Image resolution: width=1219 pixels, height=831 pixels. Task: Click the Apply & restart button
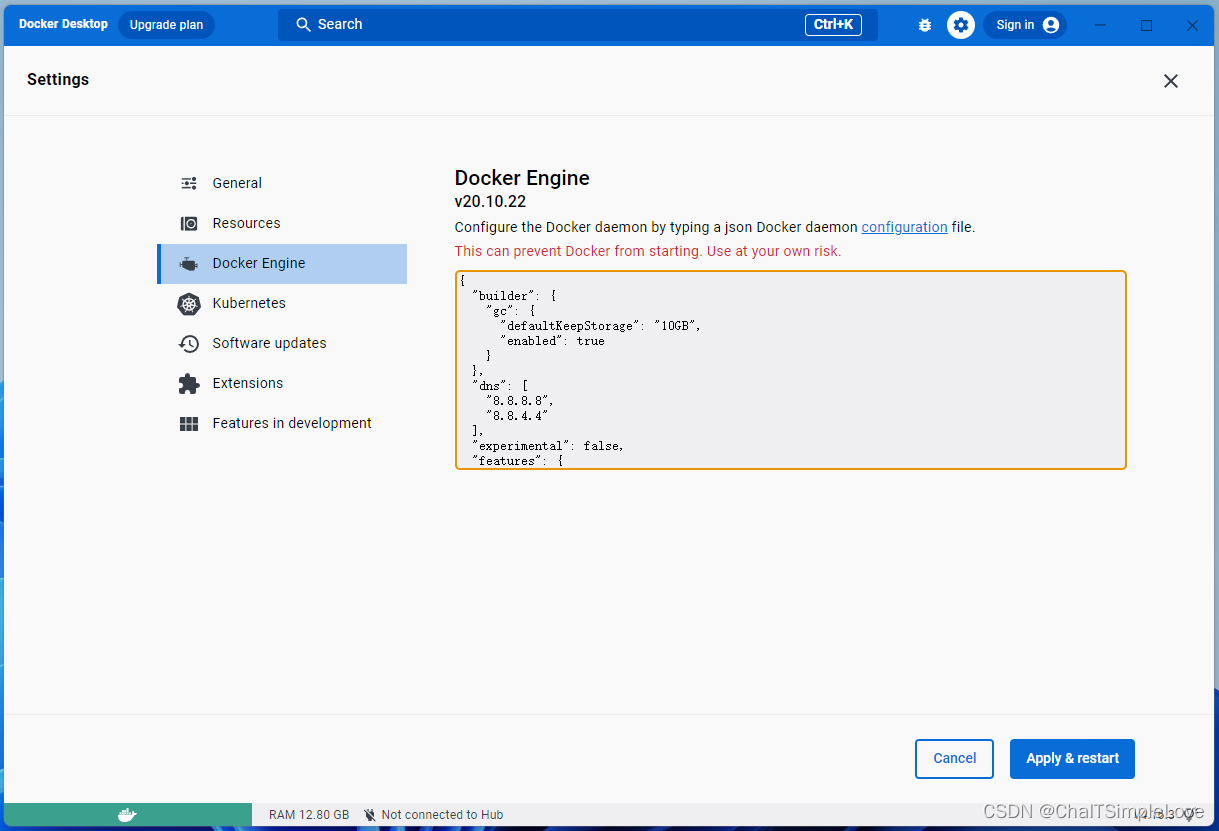[x=1072, y=758]
